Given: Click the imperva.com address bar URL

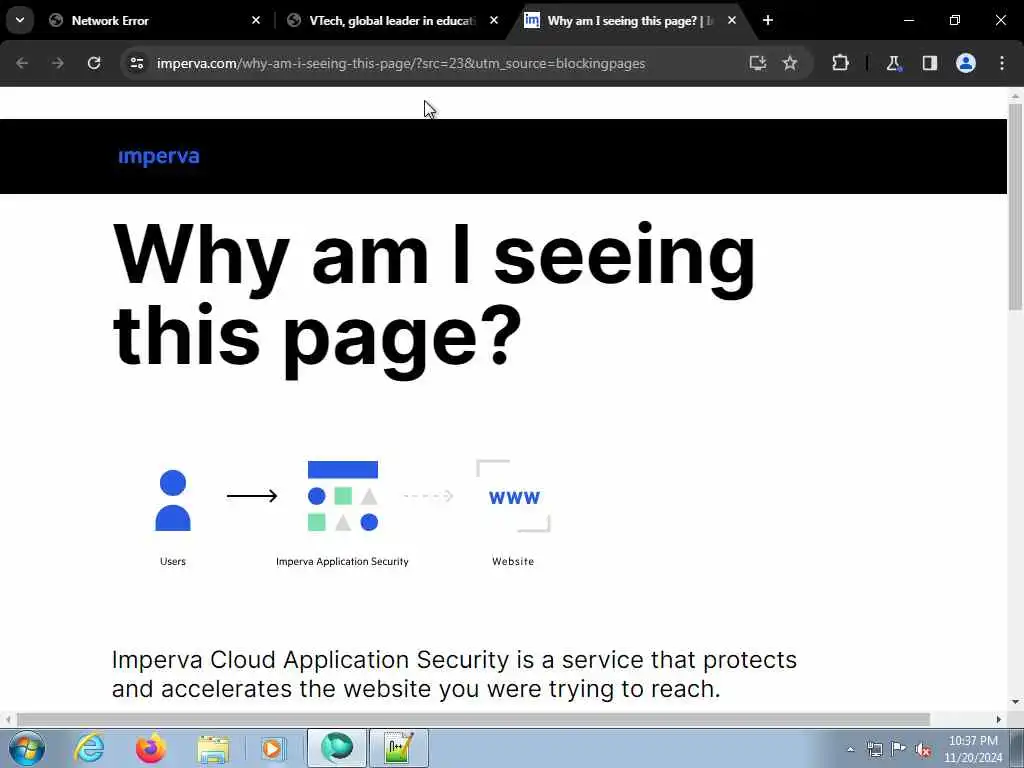Looking at the screenshot, I should [401, 63].
